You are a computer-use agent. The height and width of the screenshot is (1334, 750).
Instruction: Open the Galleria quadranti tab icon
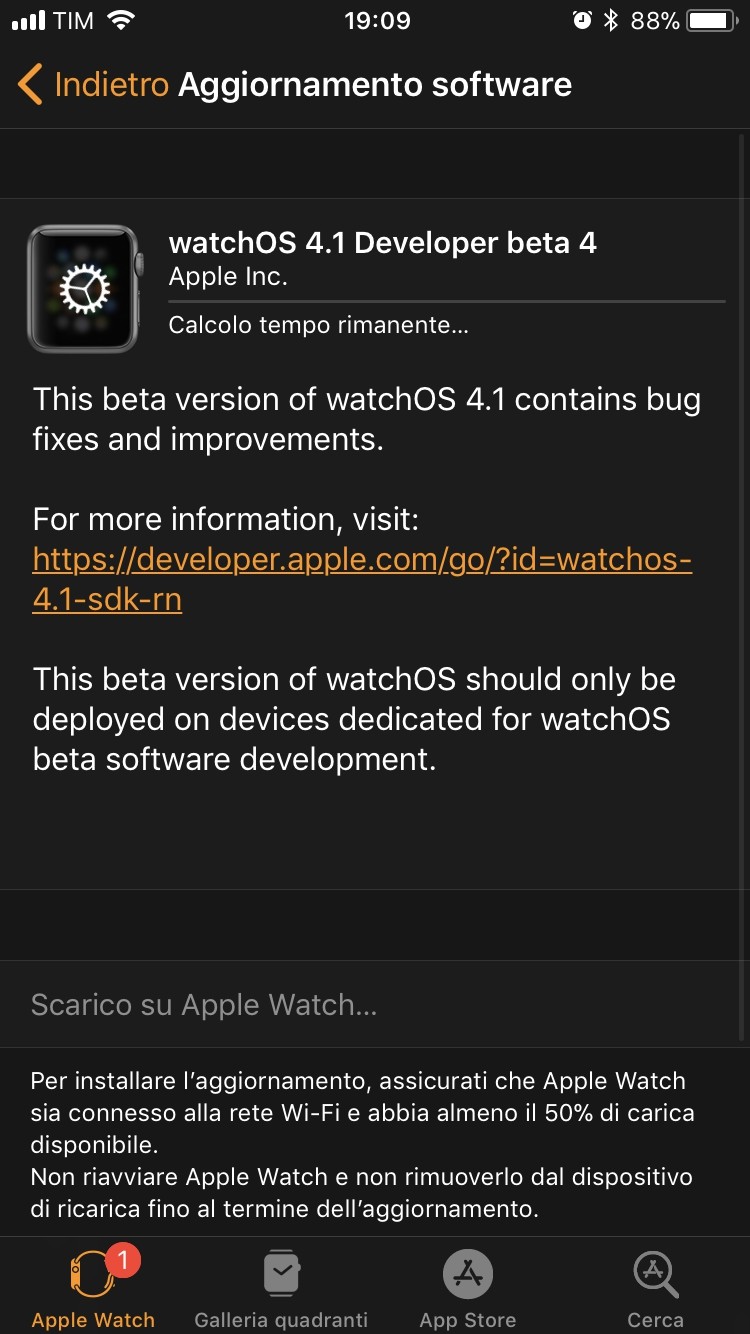[x=281, y=1274]
